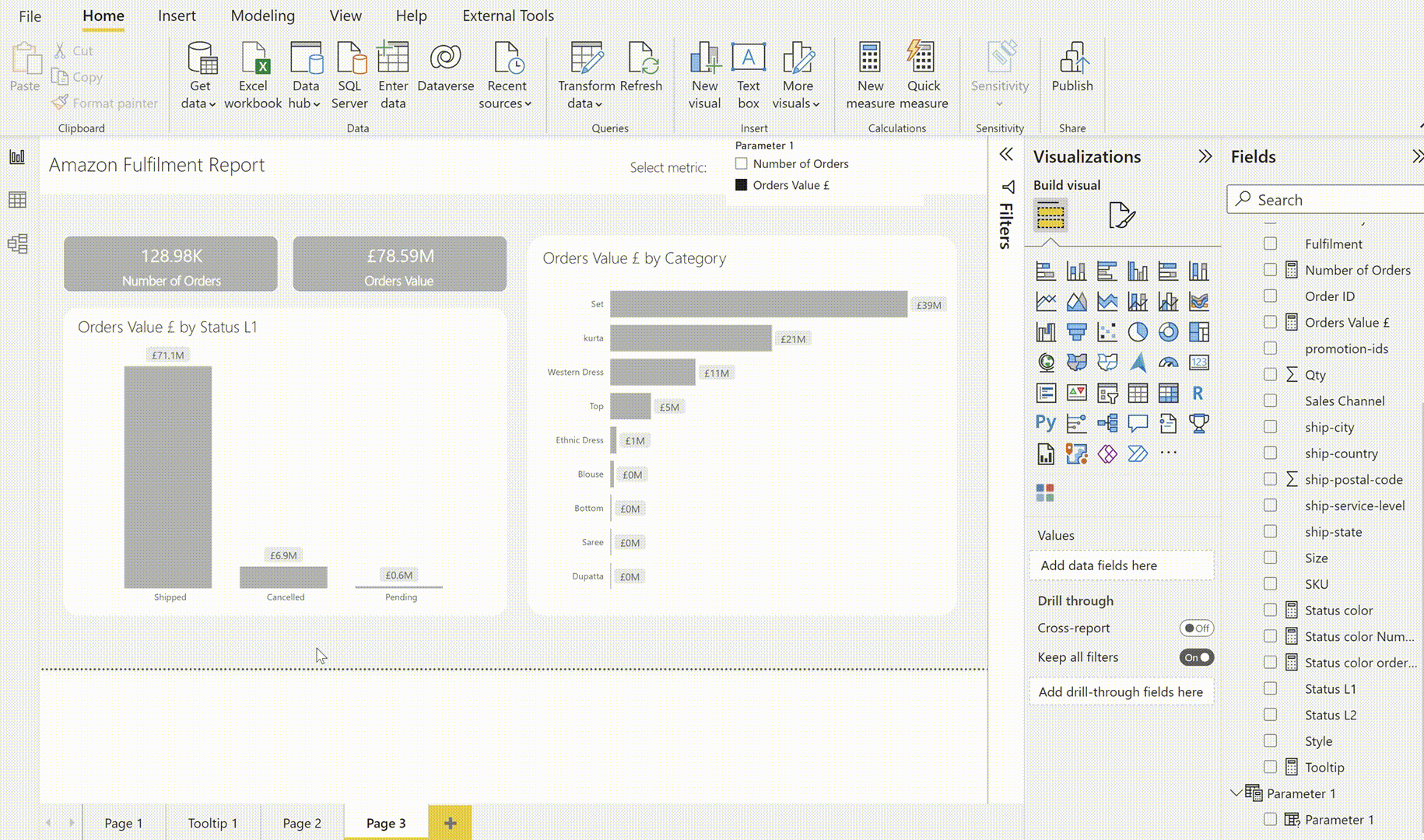Choose the Python visual icon
This screenshot has width=1424, height=840.
[x=1046, y=423]
